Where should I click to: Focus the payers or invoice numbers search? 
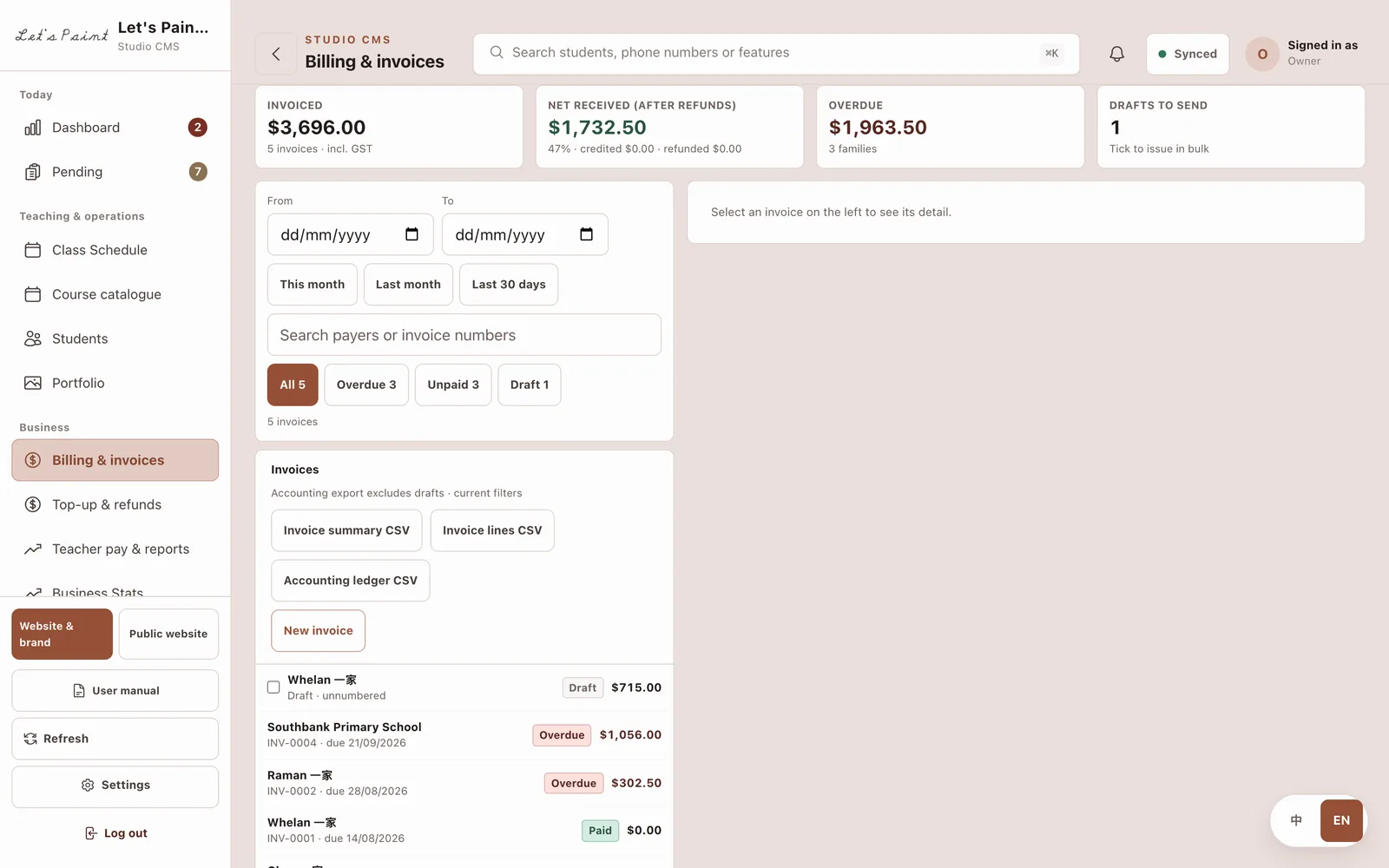[464, 335]
